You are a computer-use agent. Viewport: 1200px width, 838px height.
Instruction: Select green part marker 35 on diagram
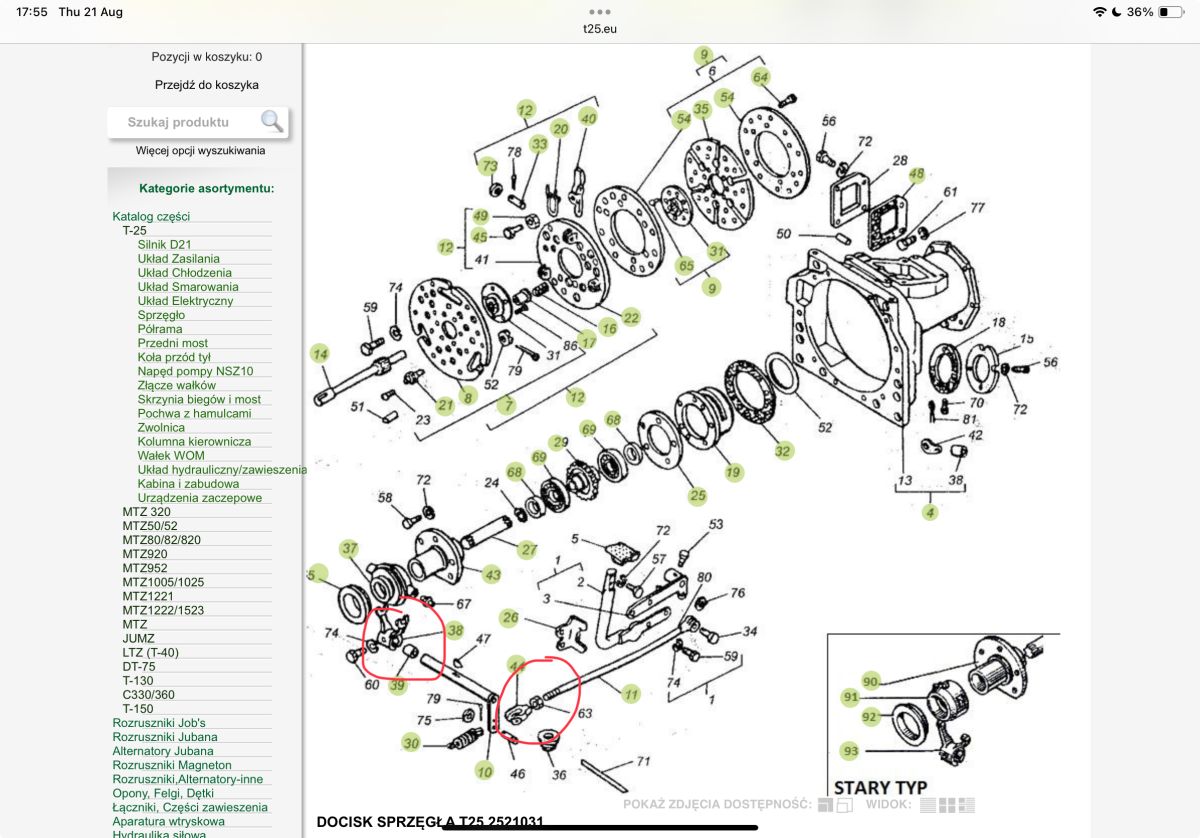701,108
